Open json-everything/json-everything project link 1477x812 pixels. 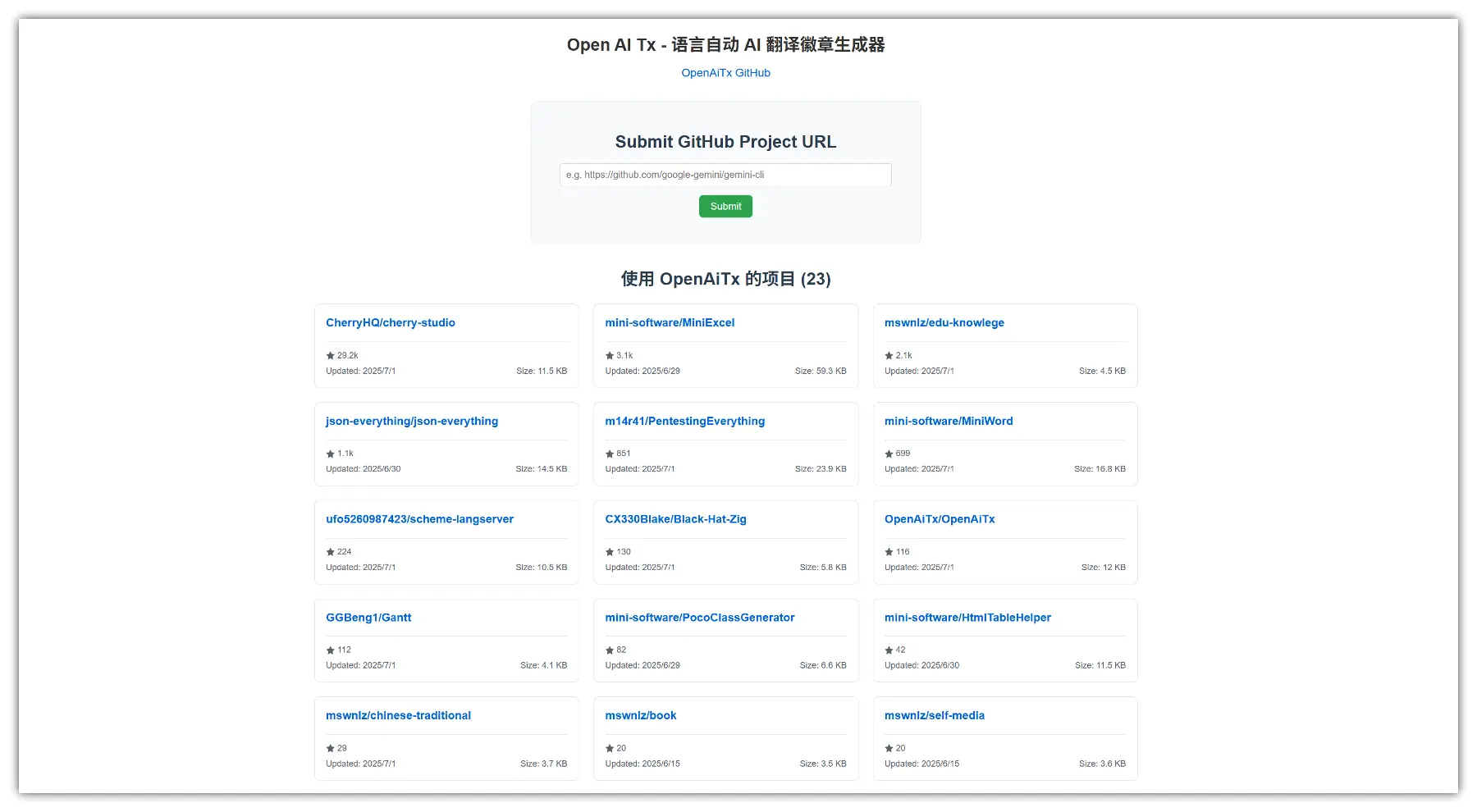click(x=412, y=422)
